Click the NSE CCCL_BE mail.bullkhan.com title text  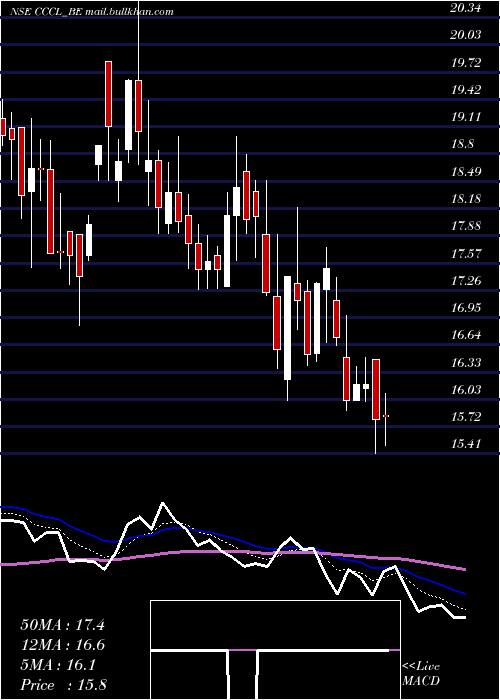(92, 12)
